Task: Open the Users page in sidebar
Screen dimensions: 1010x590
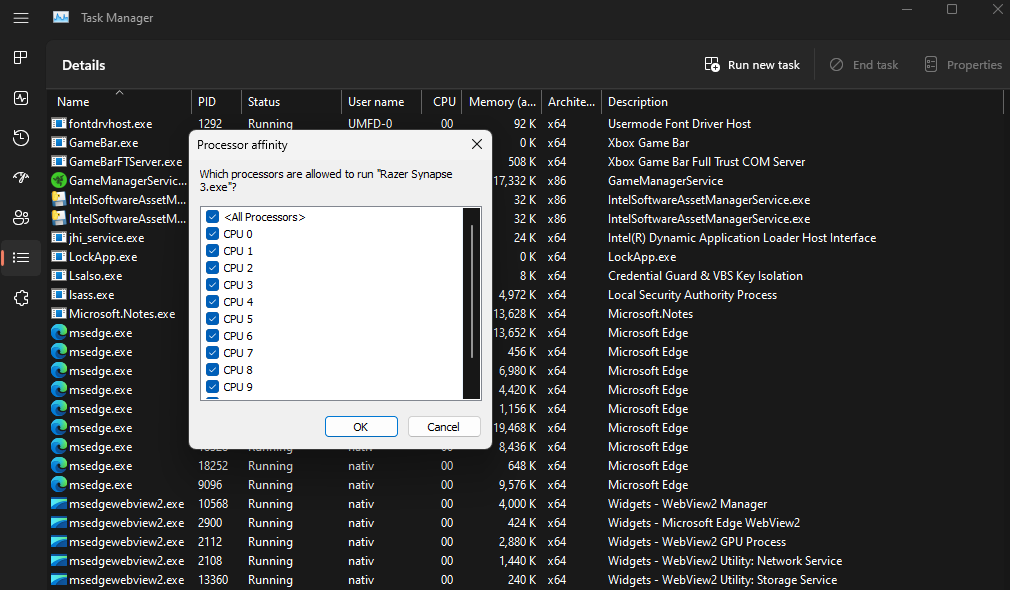Action: (x=21, y=218)
